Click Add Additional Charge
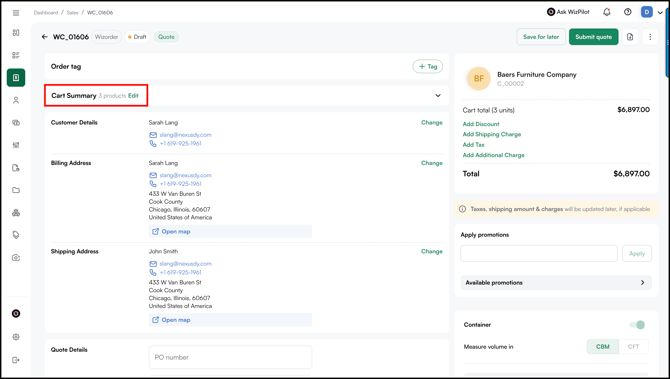The width and height of the screenshot is (670, 379). point(494,155)
